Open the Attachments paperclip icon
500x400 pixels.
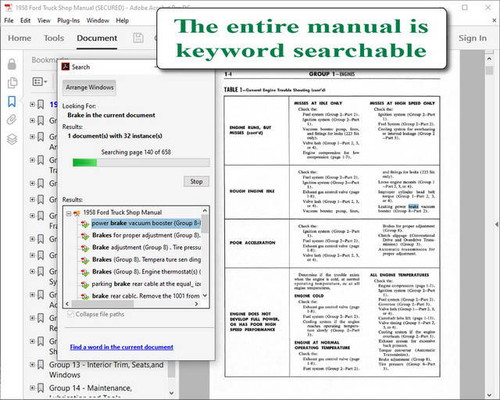(12, 119)
